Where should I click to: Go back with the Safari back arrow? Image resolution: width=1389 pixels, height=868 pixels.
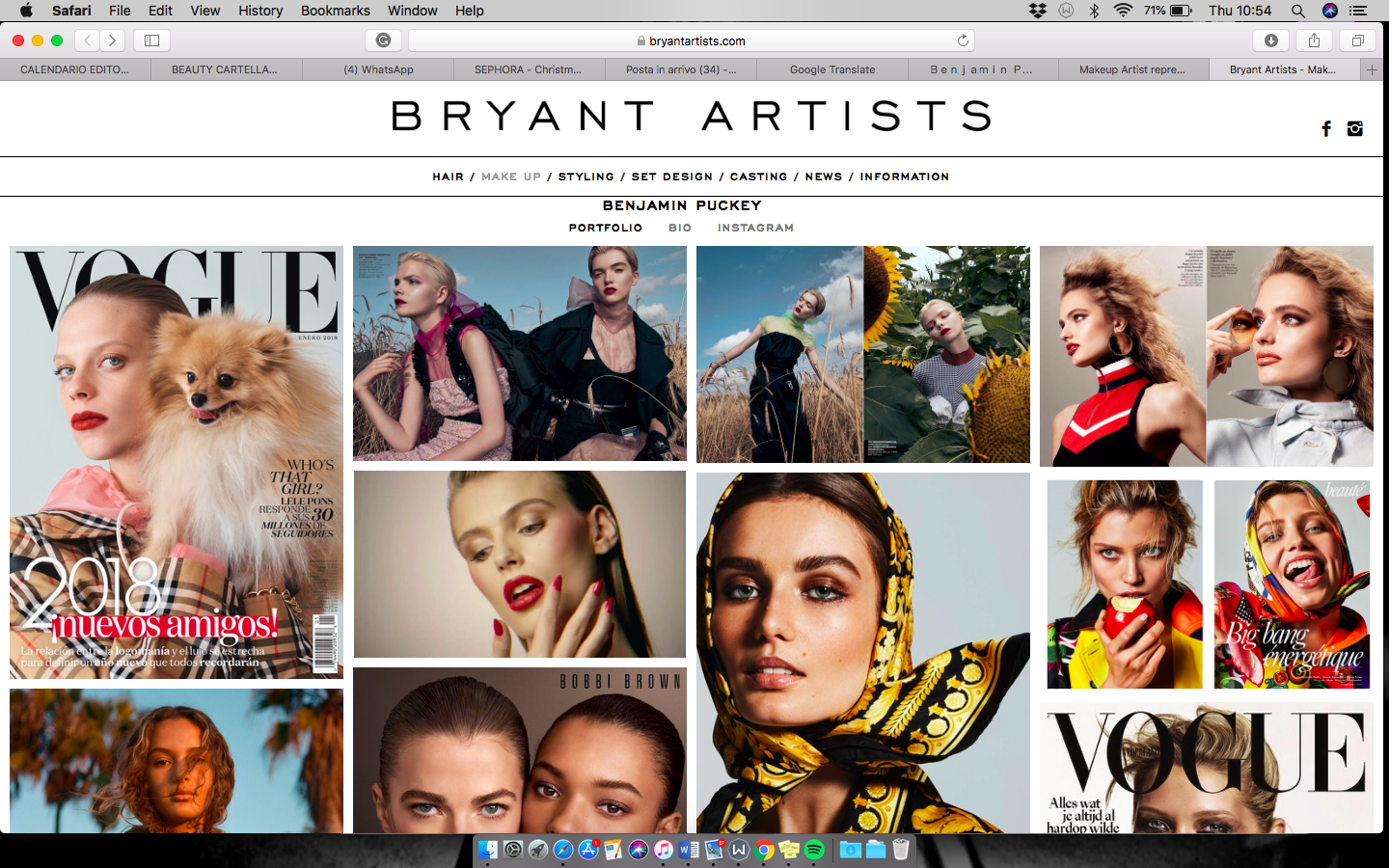88,41
